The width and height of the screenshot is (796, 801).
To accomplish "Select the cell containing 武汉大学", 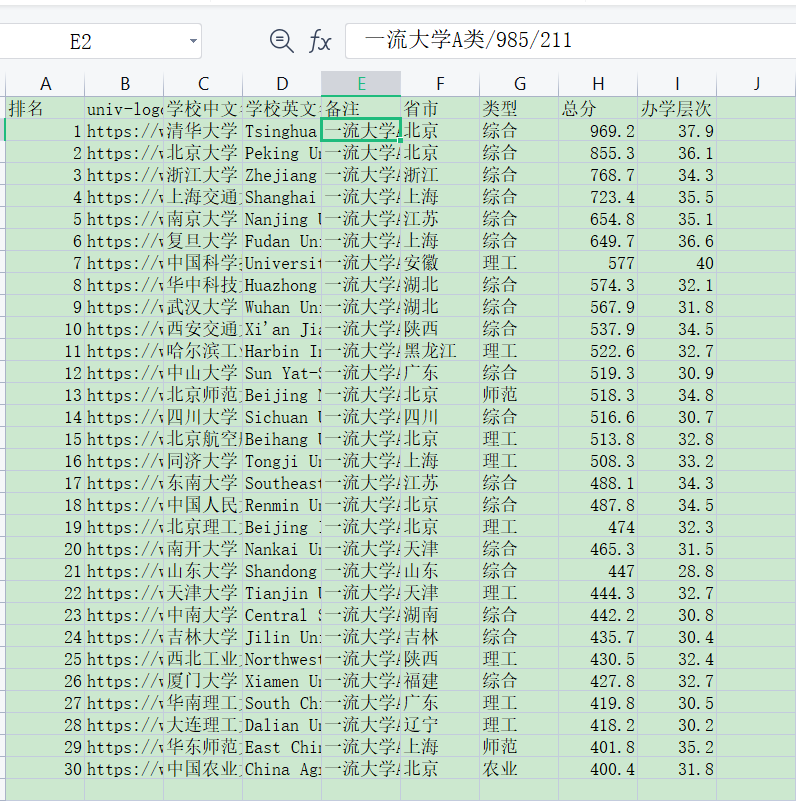I will [x=203, y=307].
